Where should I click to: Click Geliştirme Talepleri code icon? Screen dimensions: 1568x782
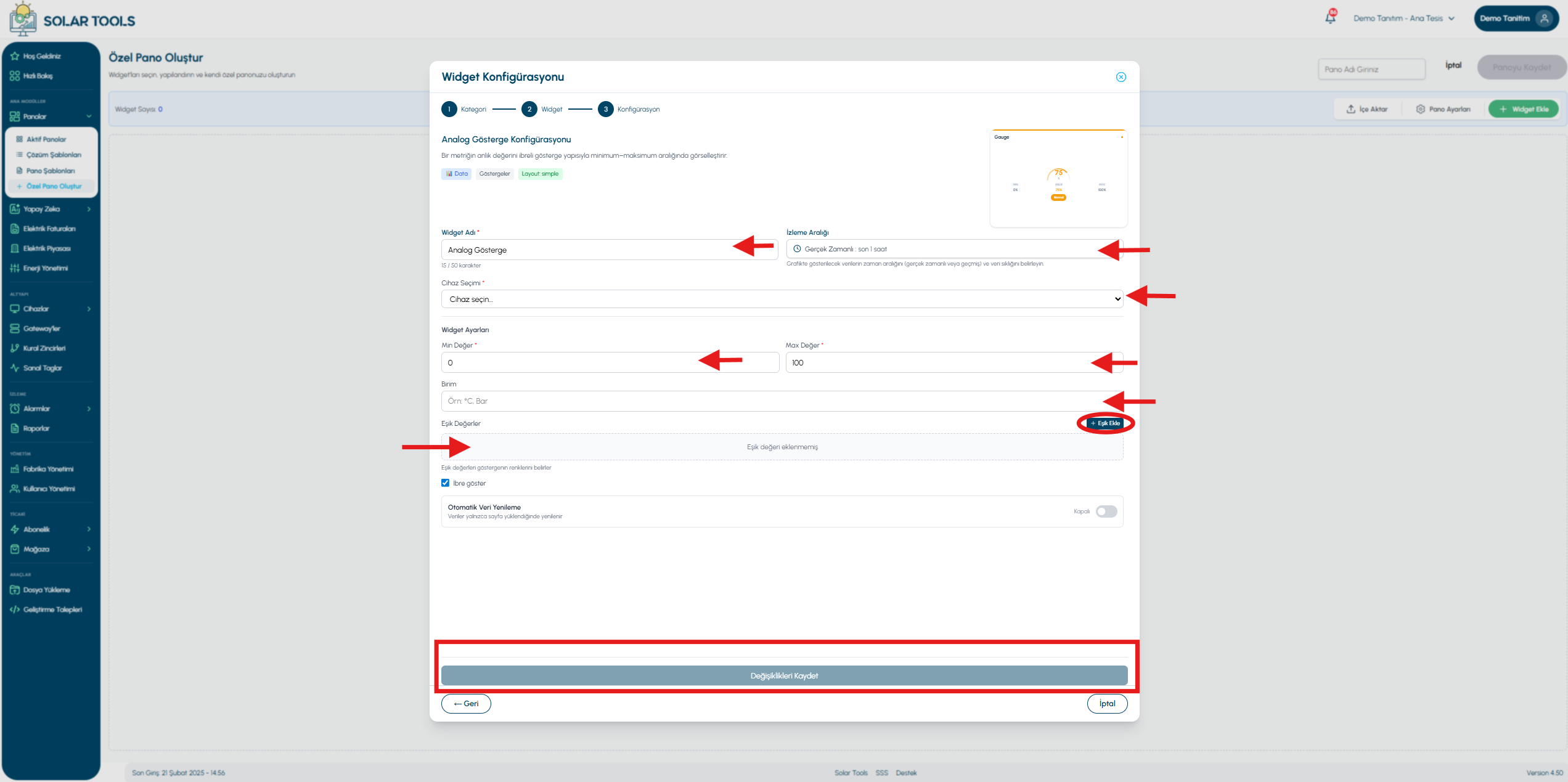[15, 609]
